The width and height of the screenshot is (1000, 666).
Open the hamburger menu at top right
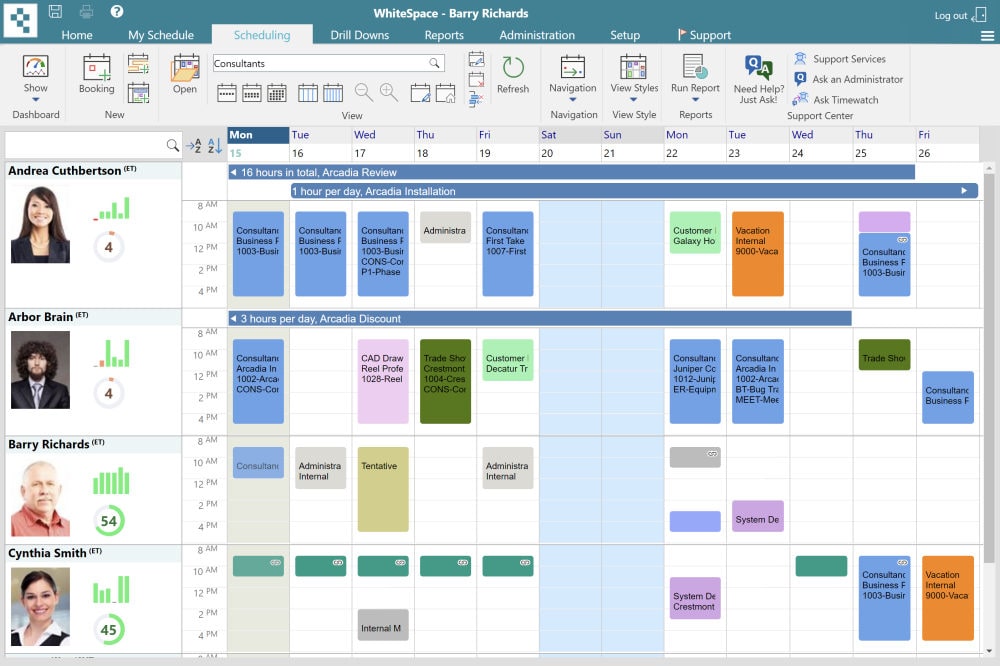(987, 36)
